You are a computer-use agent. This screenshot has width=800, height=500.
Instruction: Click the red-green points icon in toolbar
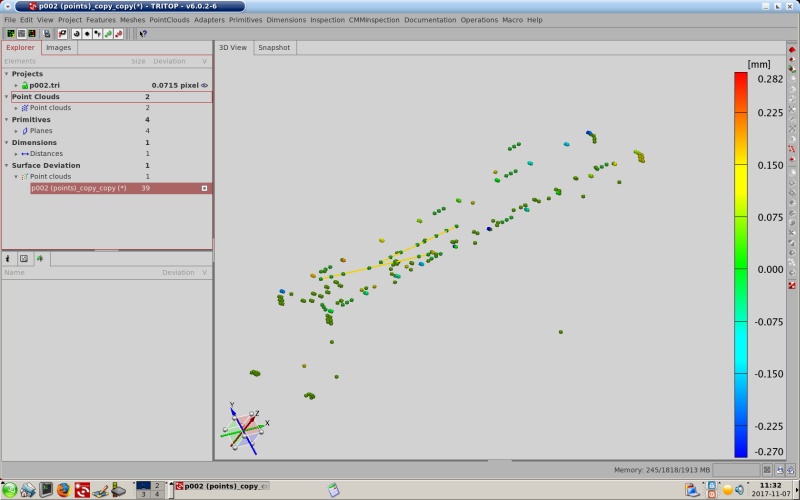pos(119,33)
